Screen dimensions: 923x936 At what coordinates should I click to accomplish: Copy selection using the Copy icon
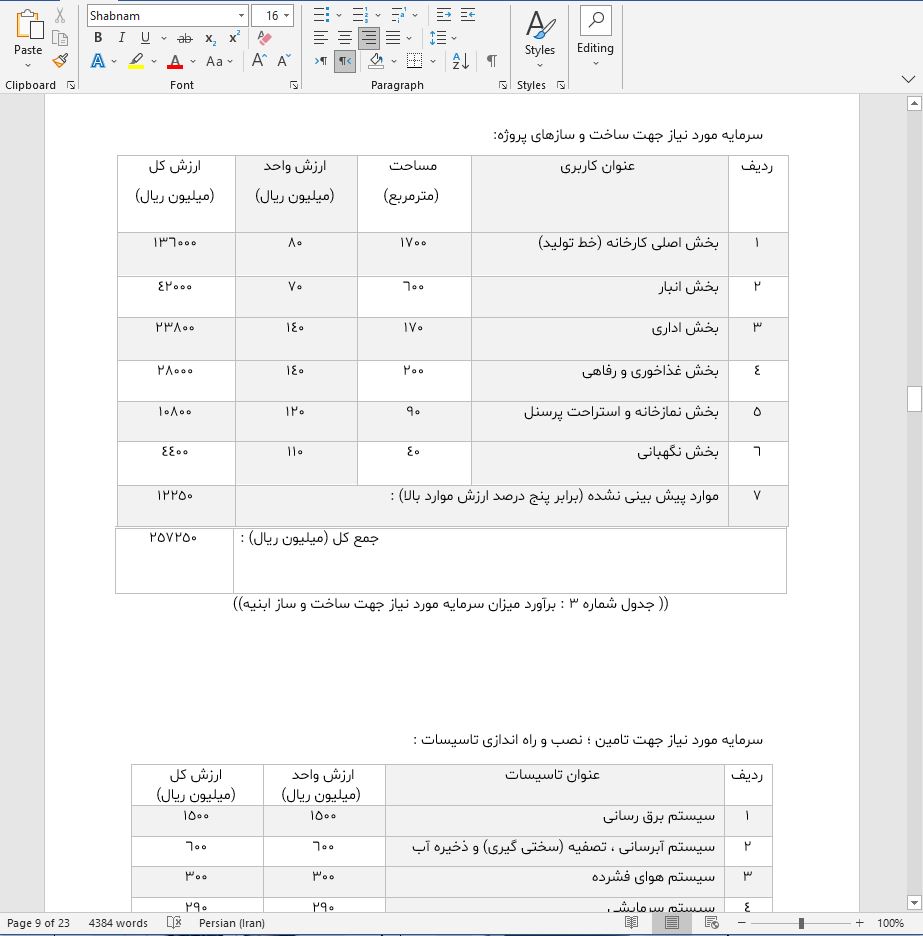click(x=60, y=38)
